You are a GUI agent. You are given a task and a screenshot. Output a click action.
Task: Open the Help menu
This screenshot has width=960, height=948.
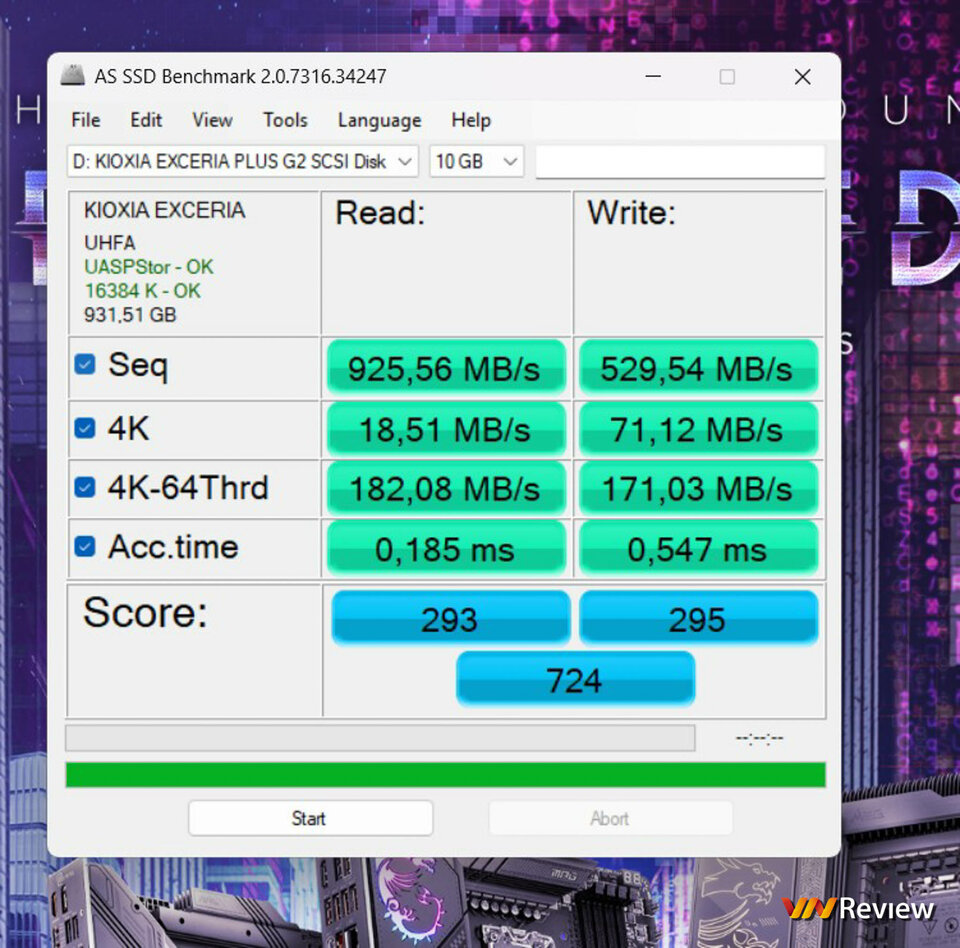coord(471,120)
